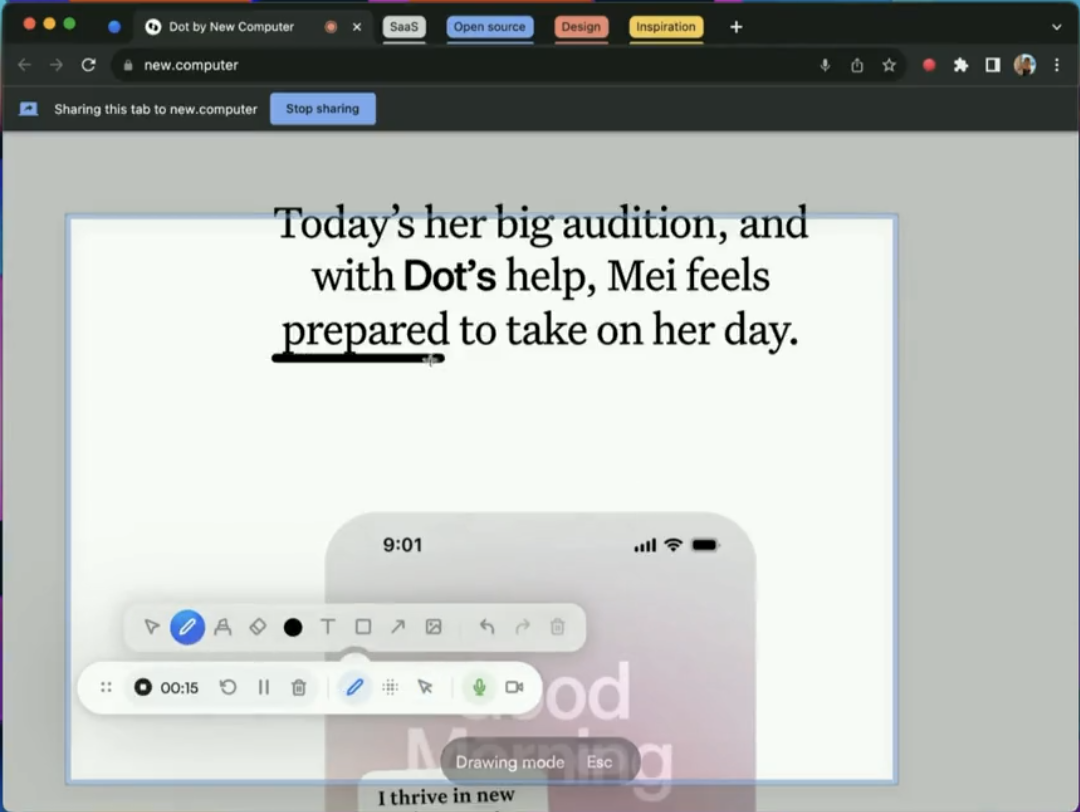Screen dimensions: 1080x812
Task: Open the red recording extension icon
Action: pyautogui.click(x=929, y=65)
